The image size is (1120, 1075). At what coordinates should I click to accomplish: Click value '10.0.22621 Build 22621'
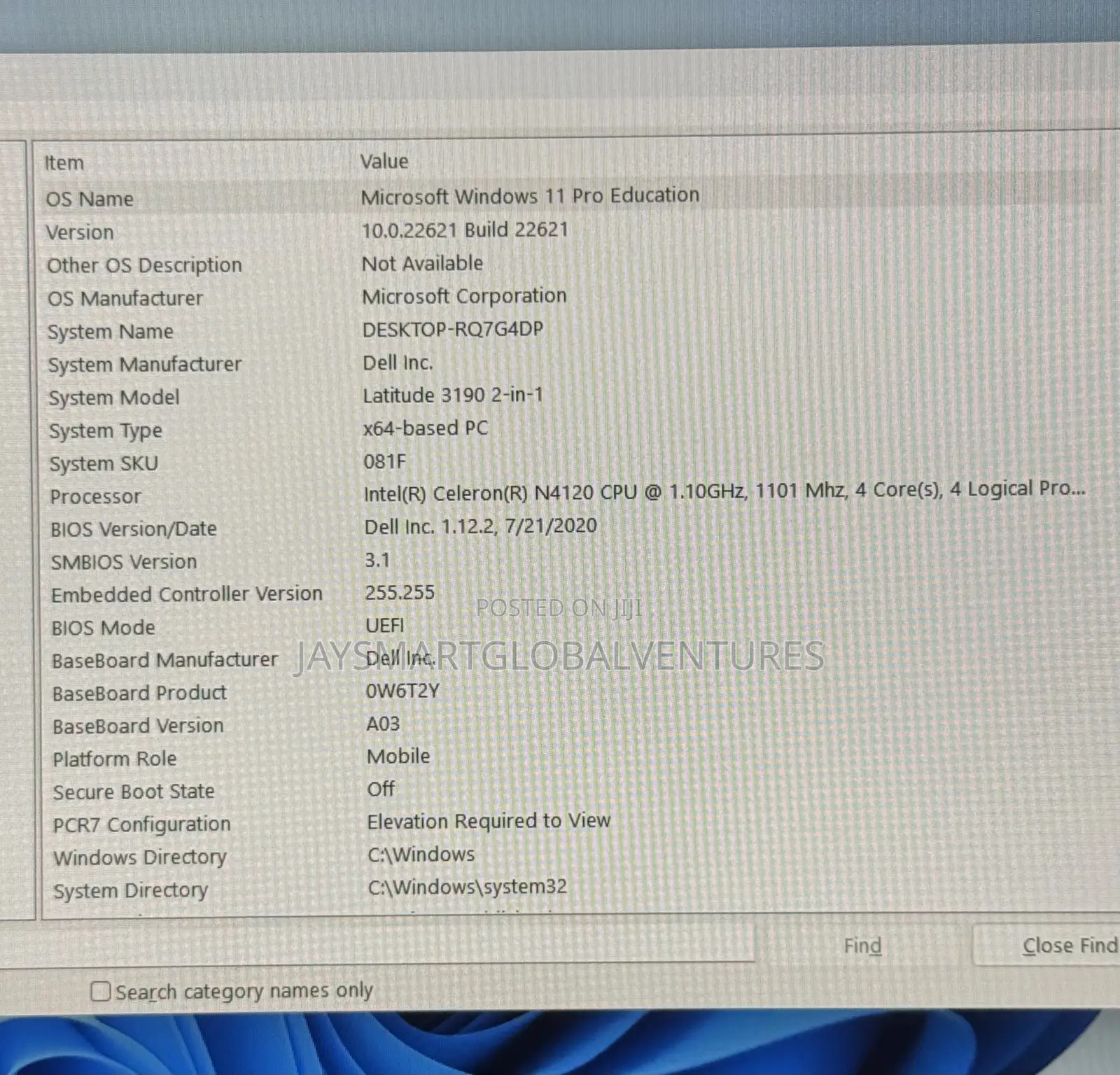tap(465, 230)
